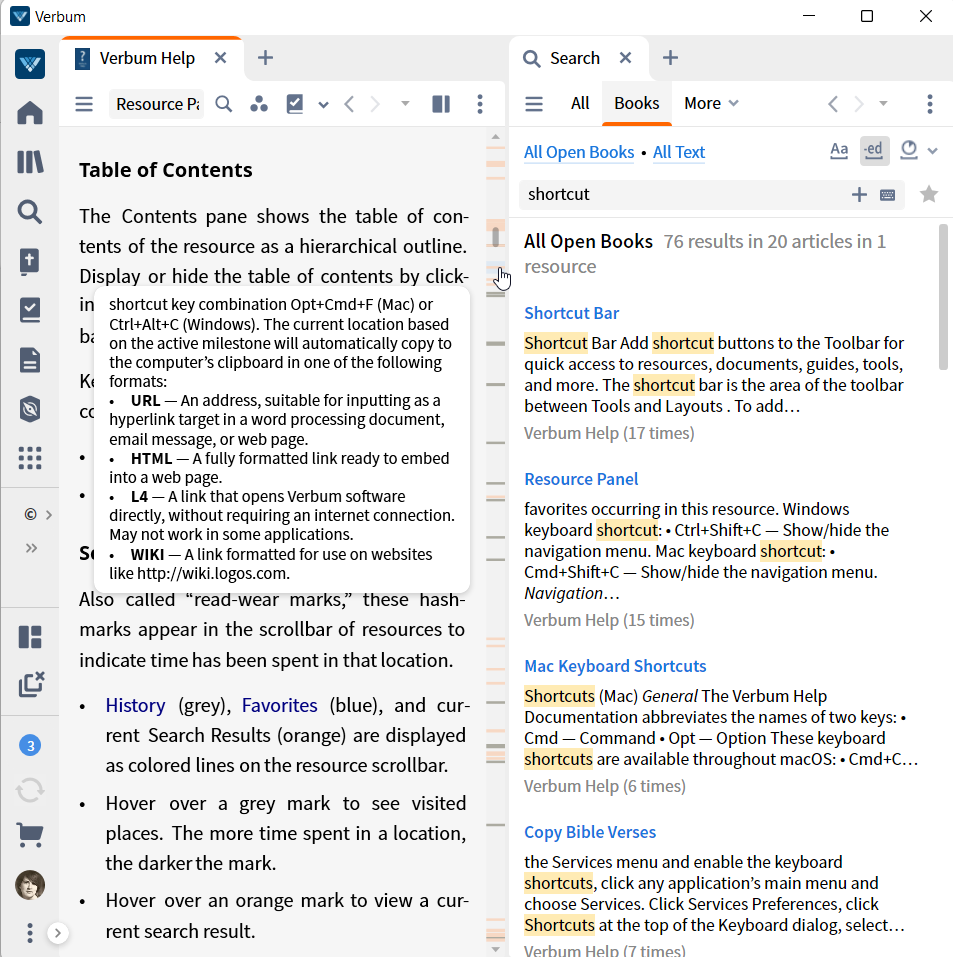Expand the More search types dropdown
Viewport: 953px width, 957px height.
click(x=711, y=104)
